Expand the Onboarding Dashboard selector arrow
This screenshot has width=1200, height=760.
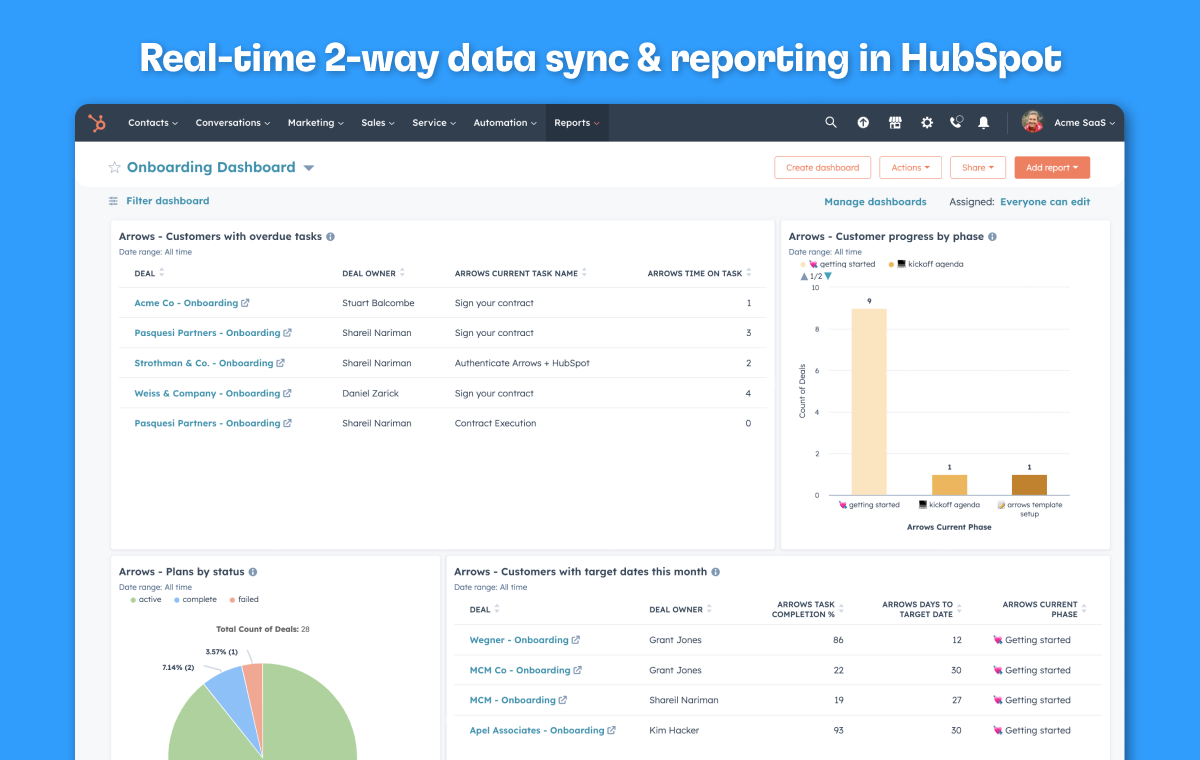pyautogui.click(x=309, y=168)
